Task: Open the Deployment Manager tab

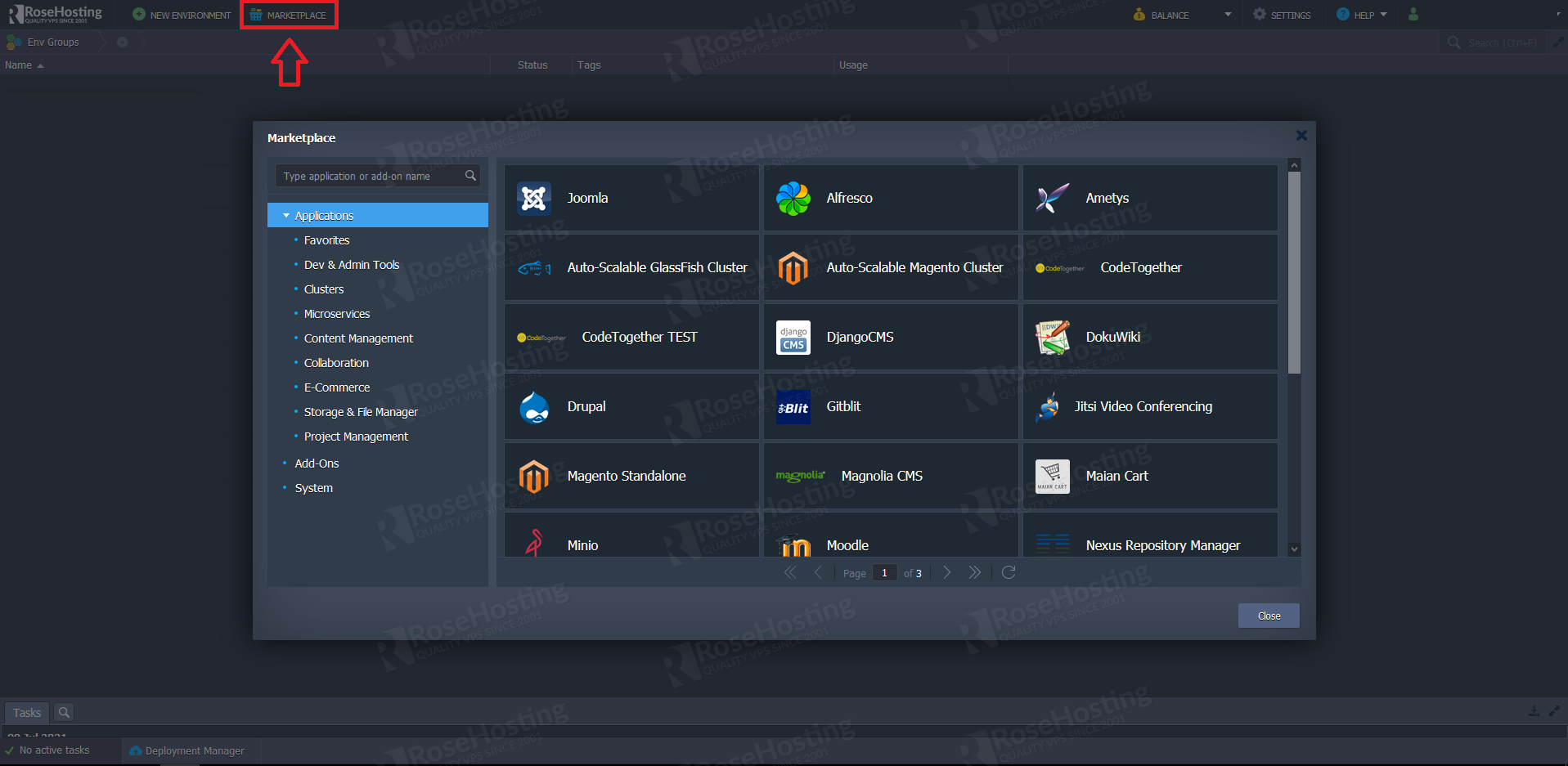Action: click(187, 750)
